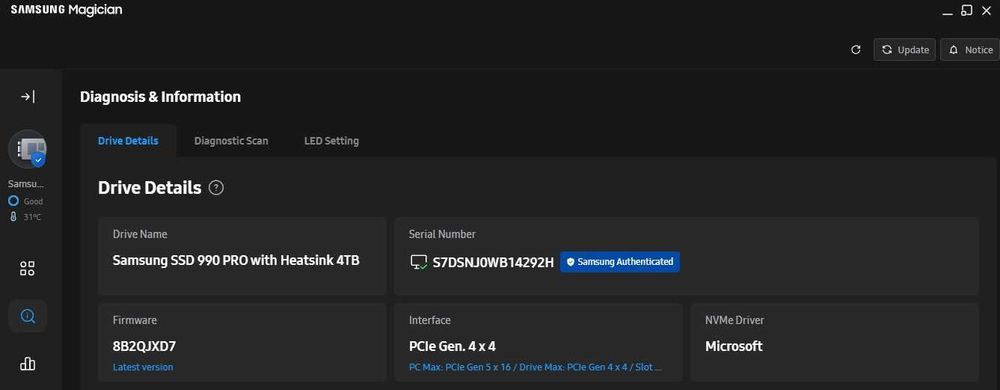This screenshot has height=390, width=1000.
Task: Click the Microsoft NVMe Driver value
Action: 733,347
